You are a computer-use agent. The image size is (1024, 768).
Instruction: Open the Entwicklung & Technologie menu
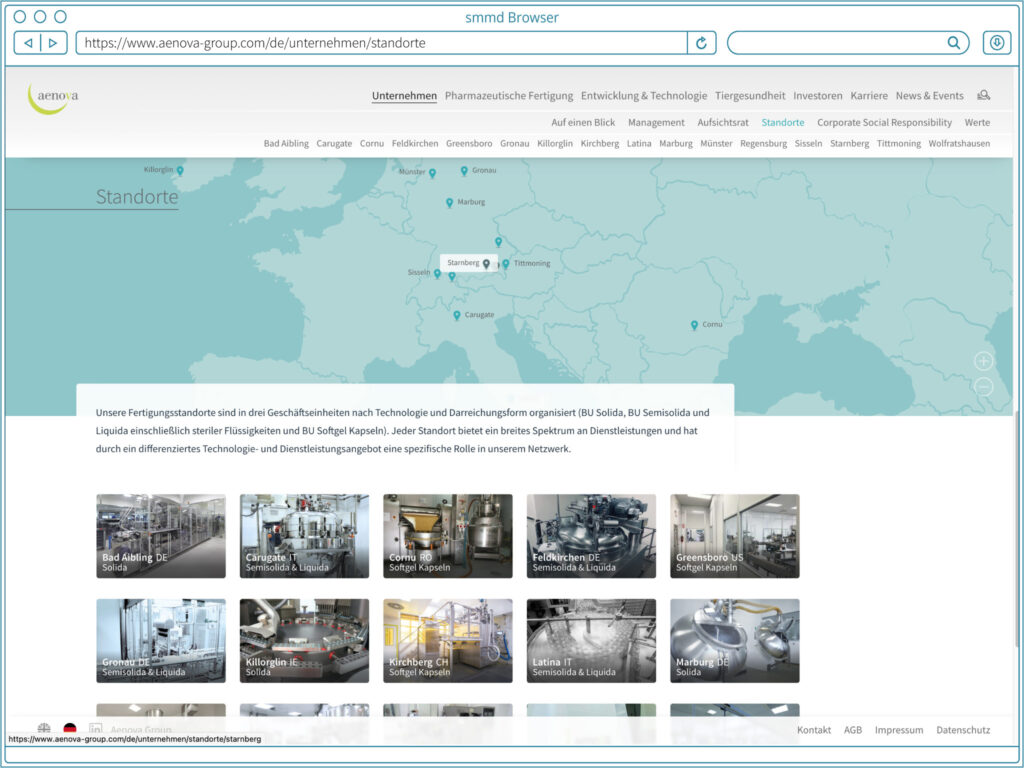[644, 96]
